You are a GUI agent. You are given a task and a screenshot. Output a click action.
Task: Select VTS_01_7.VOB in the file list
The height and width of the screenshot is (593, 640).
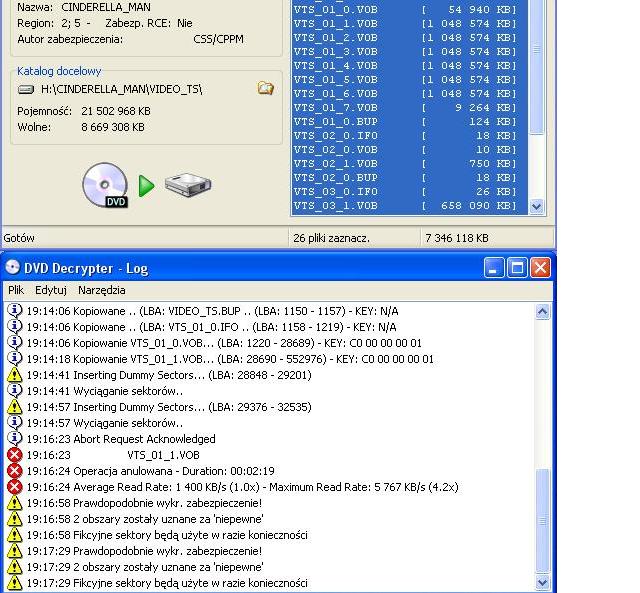[409, 107]
